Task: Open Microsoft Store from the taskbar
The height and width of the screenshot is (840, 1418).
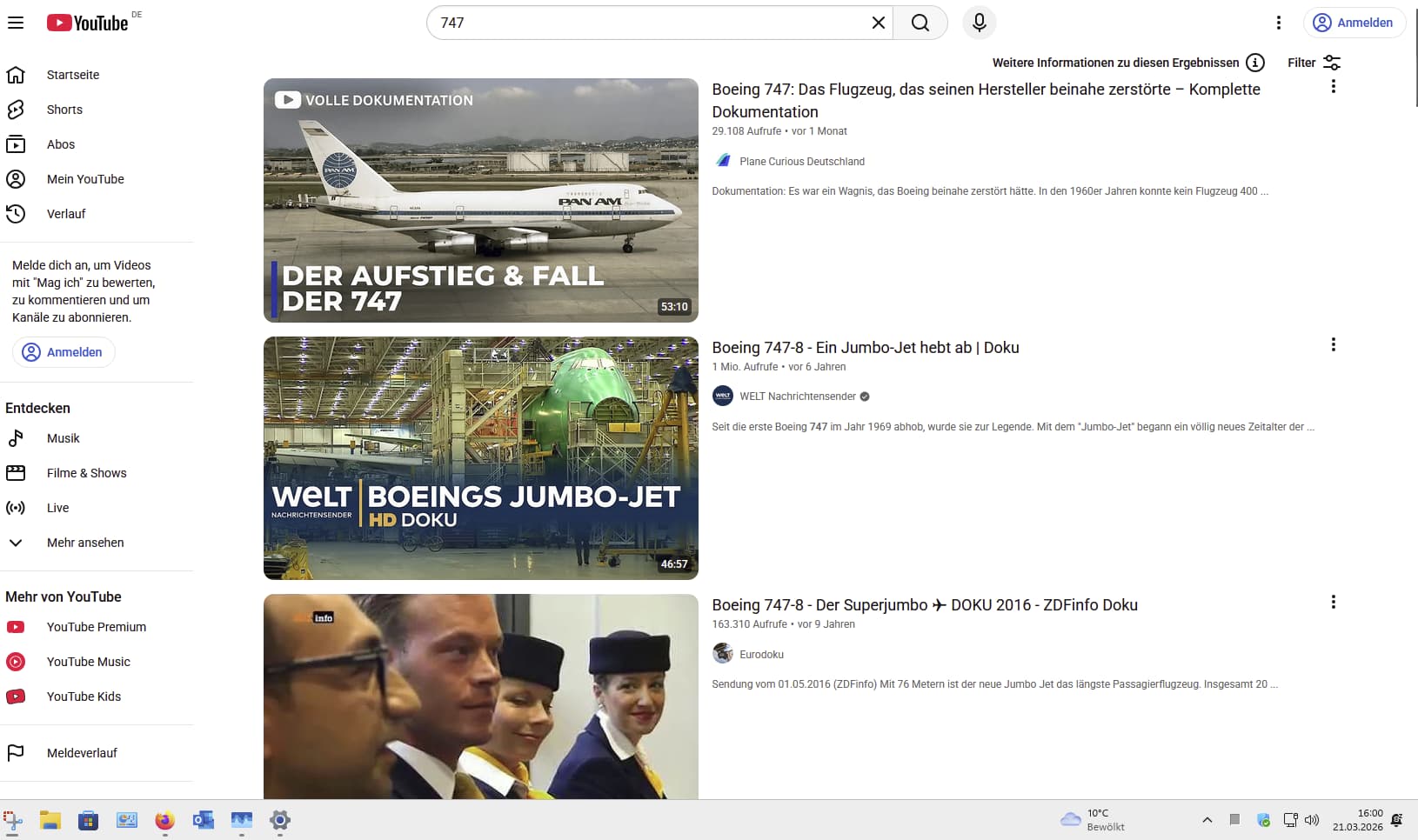Action: [x=89, y=820]
